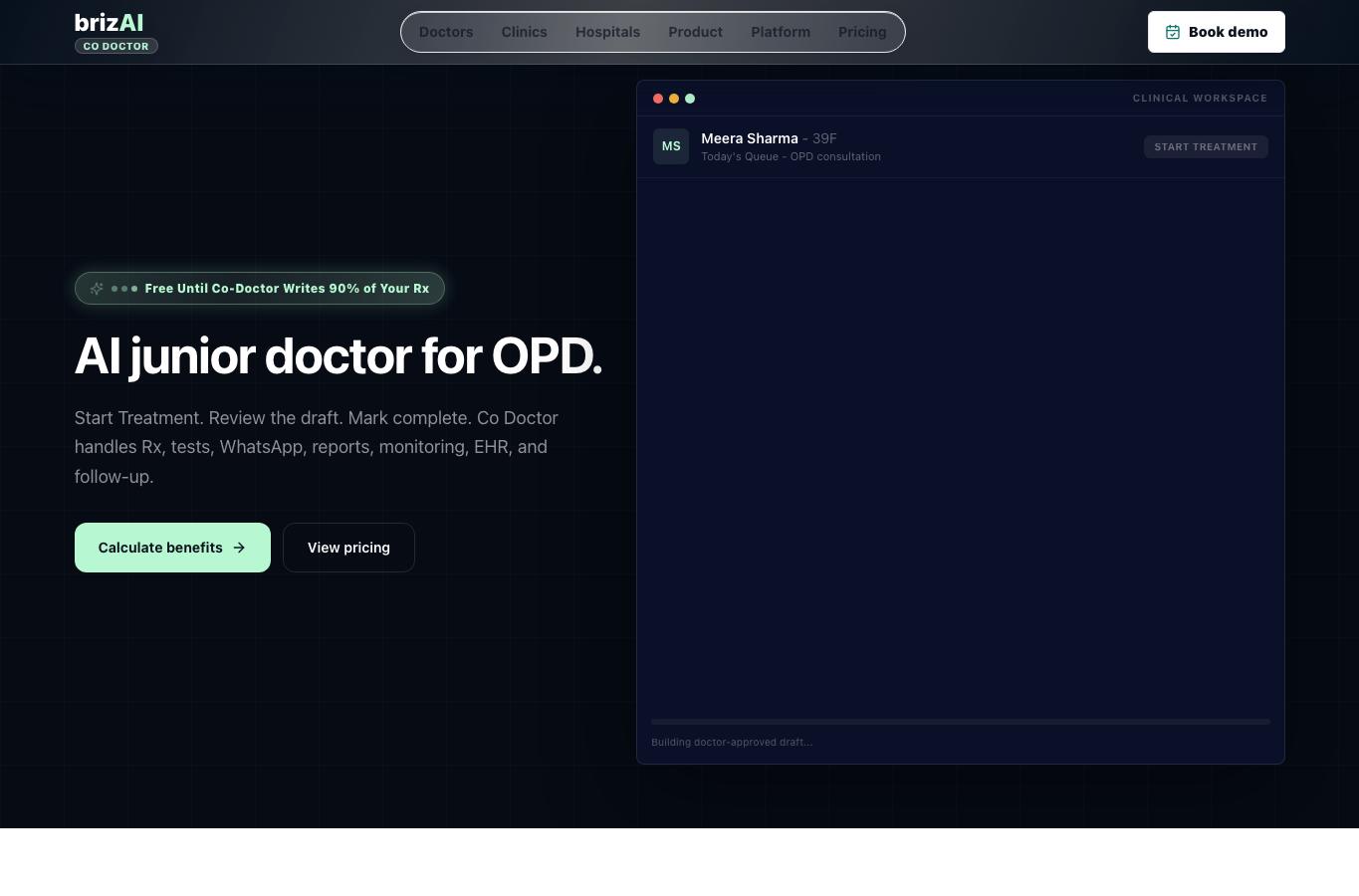Image resolution: width=1359 pixels, height=896 pixels.
Task: Select patient name Meera Sharma
Action: pyautogui.click(x=750, y=138)
